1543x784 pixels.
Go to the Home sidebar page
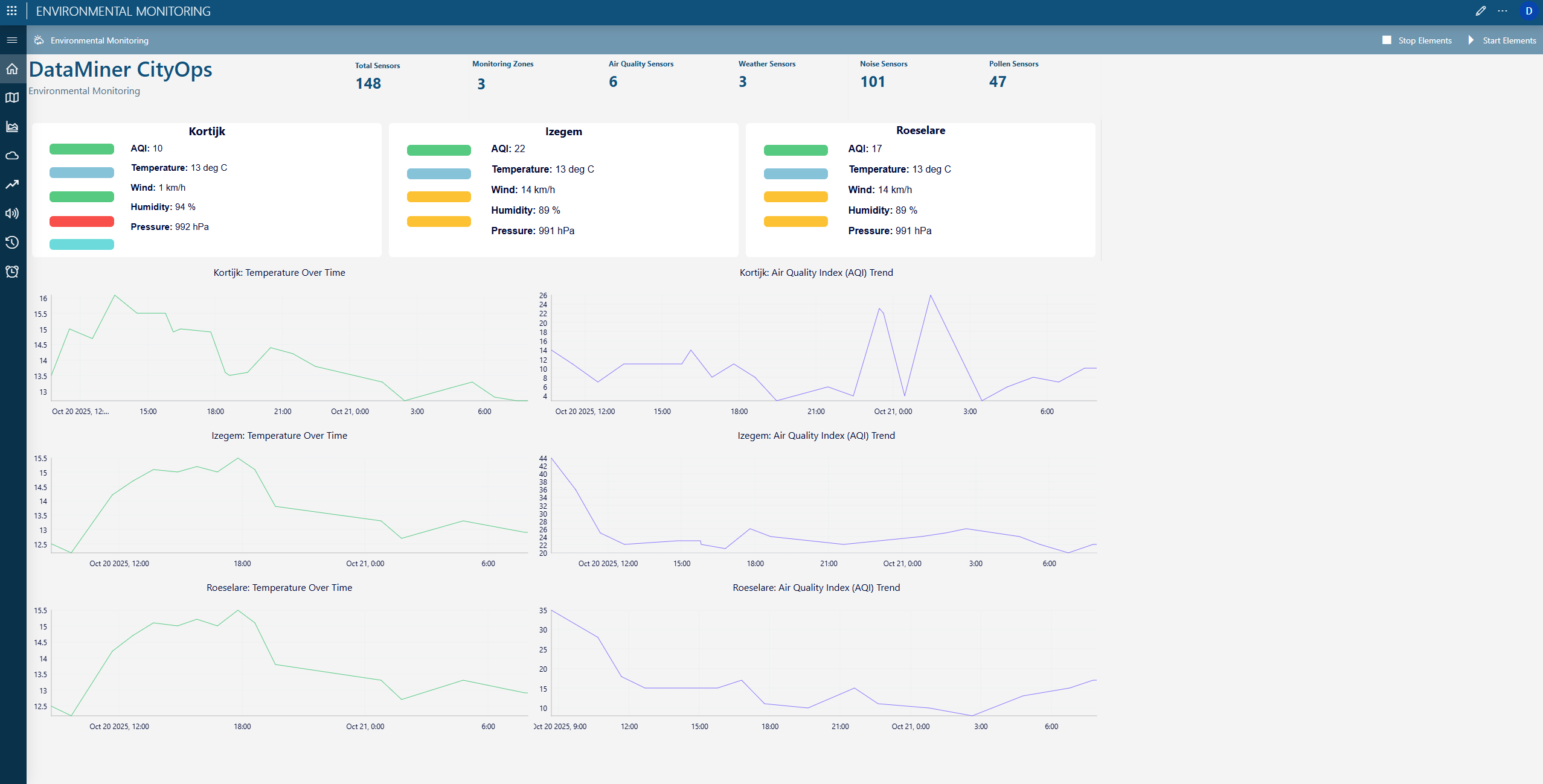(x=12, y=69)
